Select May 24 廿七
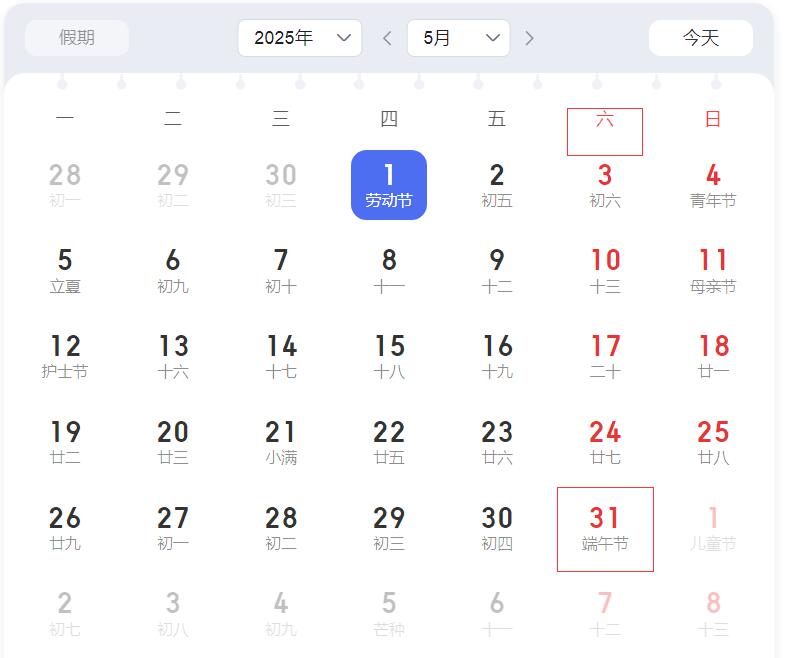 click(605, 442)
